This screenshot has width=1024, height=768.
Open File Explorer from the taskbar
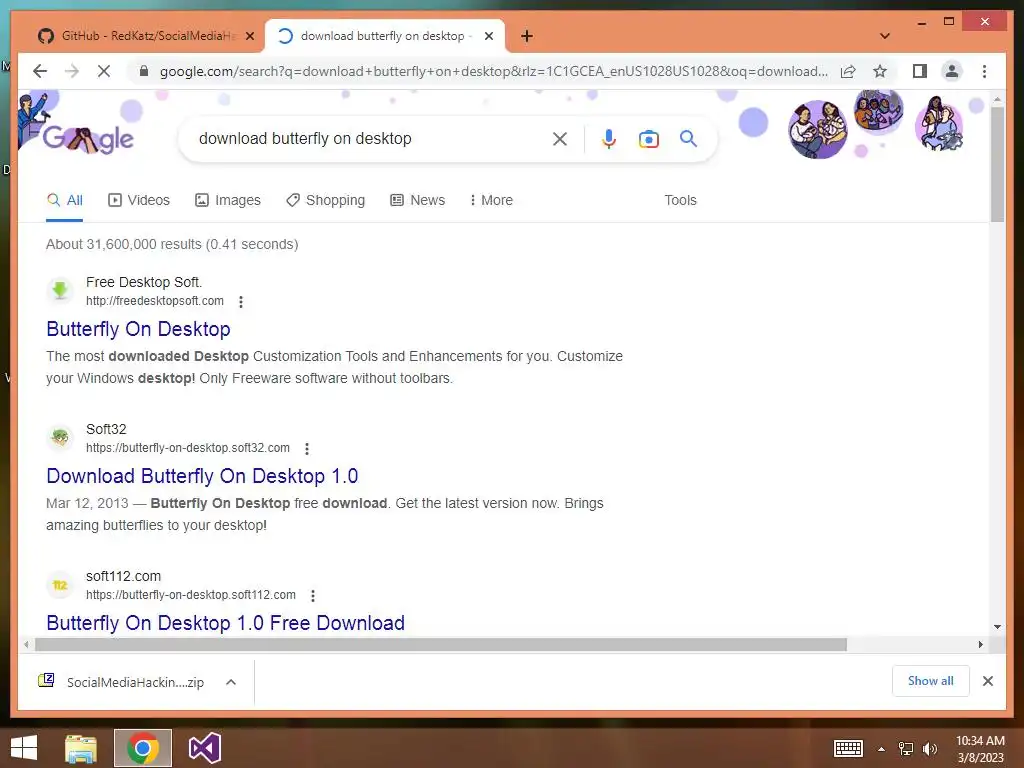click(x=81, y=748)
